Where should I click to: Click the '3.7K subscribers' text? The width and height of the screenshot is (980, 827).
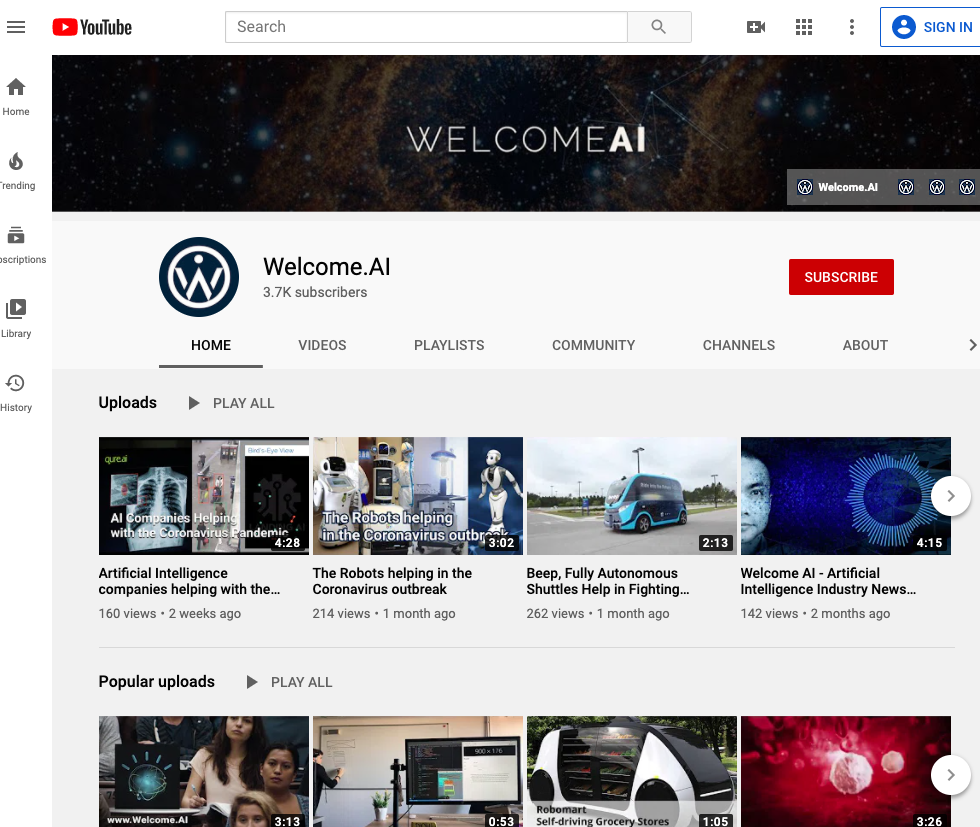(315, 292)
